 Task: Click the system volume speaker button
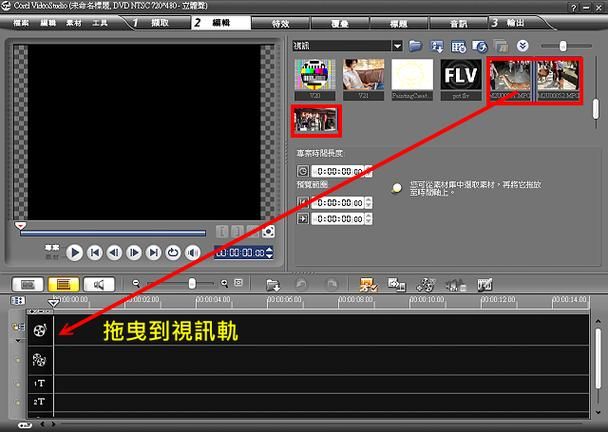click(192, 253)
